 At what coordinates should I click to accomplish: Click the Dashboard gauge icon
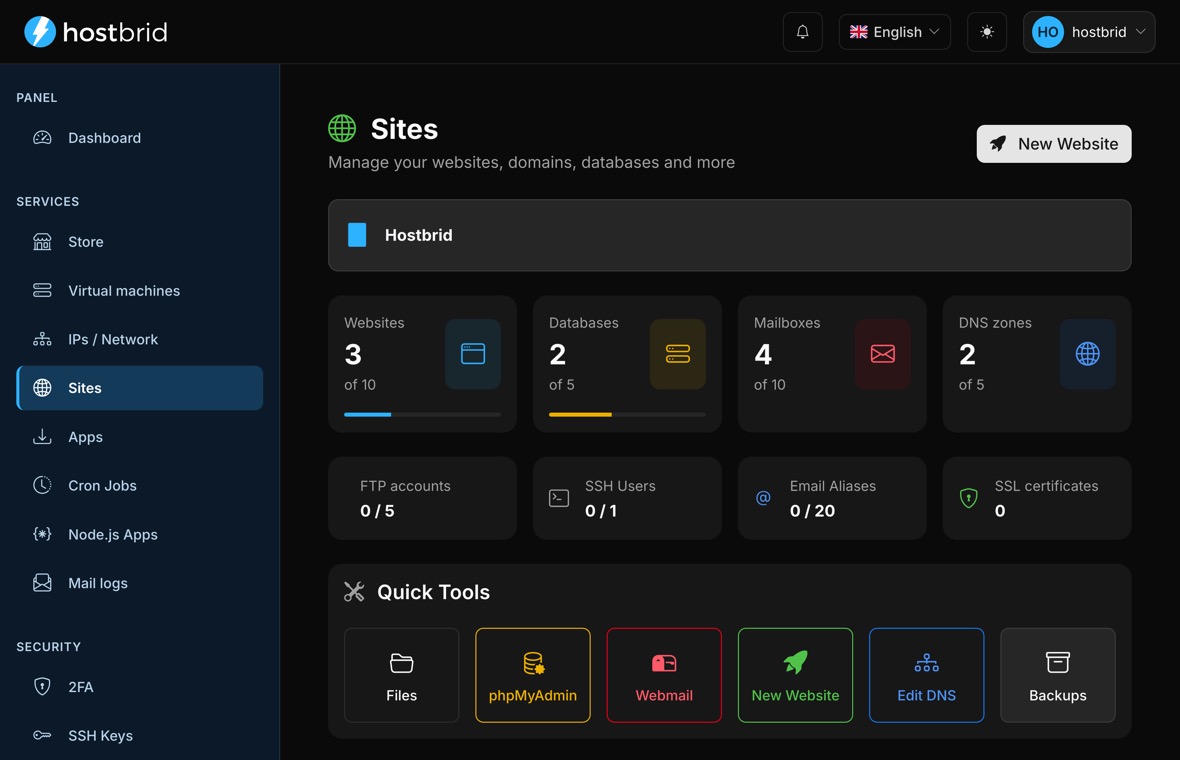point(42,138)
